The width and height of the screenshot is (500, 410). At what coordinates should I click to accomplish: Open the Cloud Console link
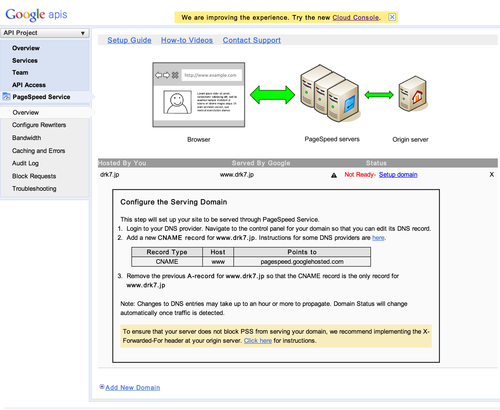coord(356,17)
